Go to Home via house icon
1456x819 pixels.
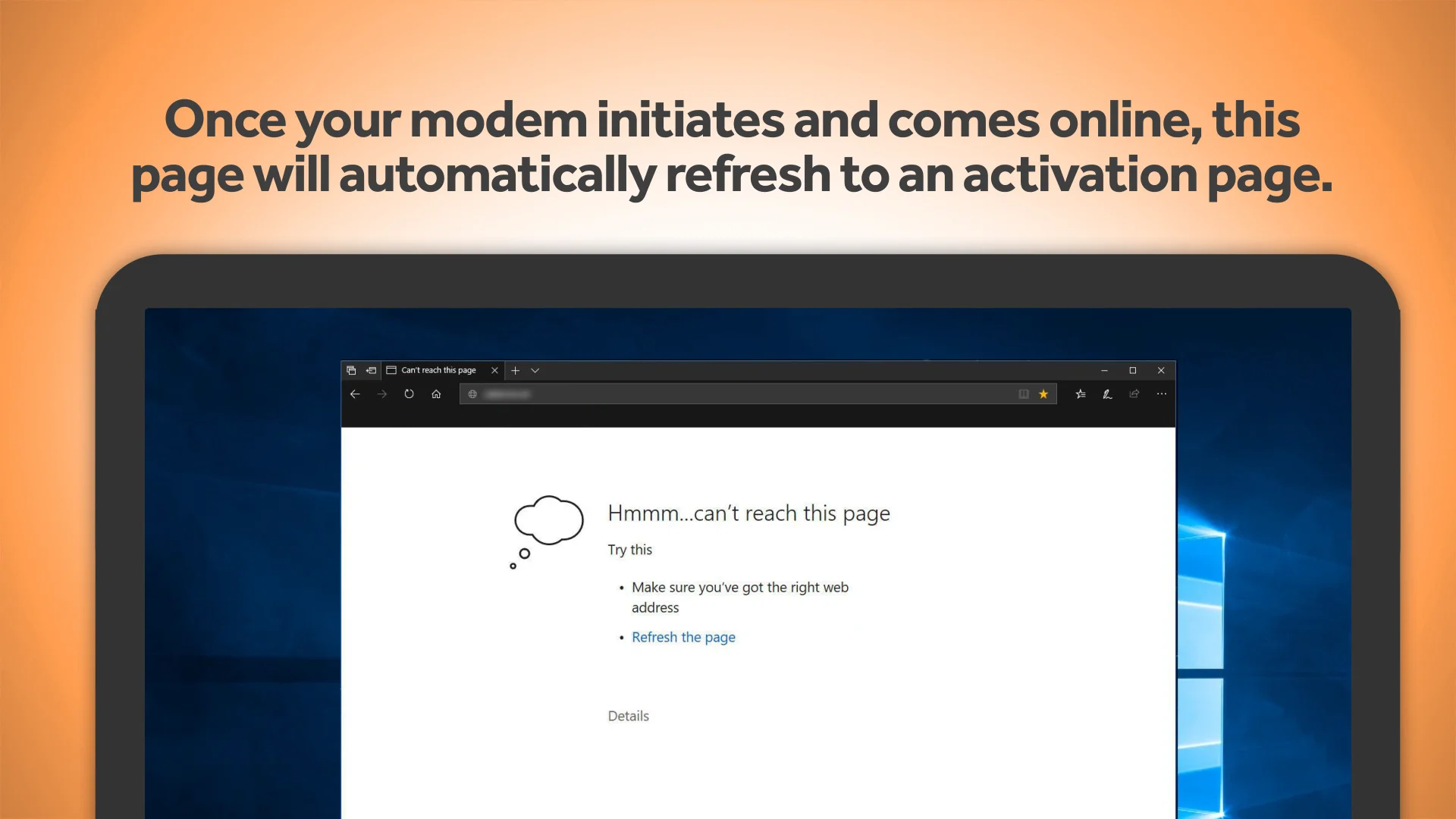436,394
